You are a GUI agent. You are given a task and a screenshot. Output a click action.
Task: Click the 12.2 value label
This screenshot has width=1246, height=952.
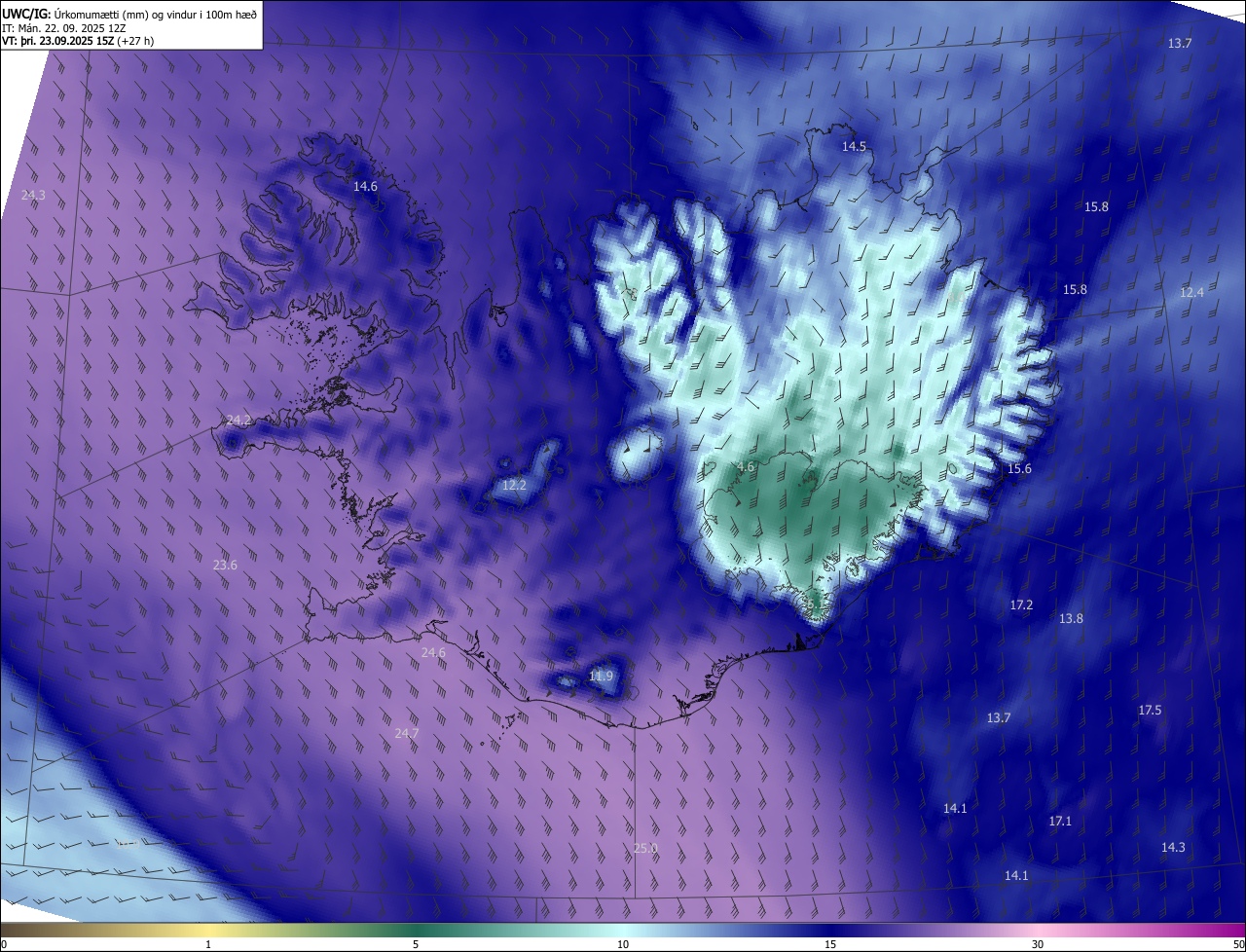coord(514,486)
